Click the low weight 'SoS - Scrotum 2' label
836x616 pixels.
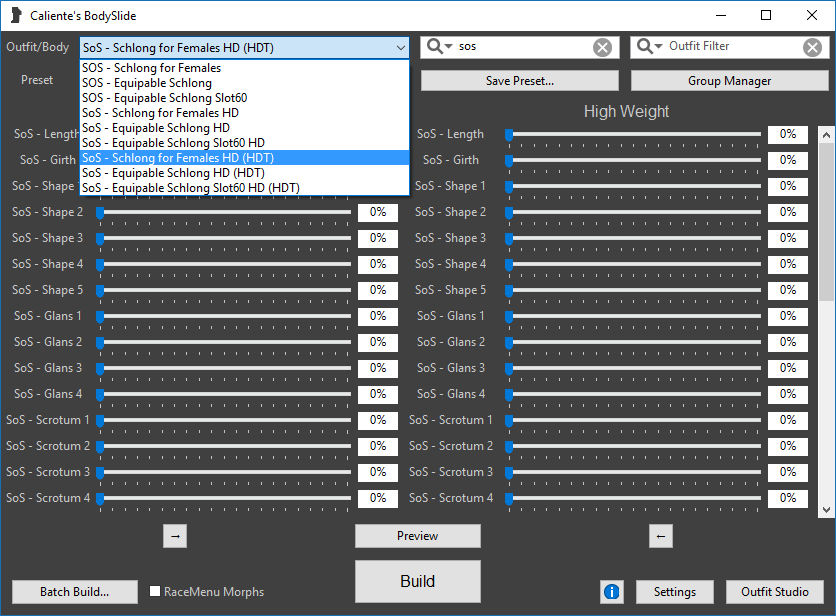48,446
